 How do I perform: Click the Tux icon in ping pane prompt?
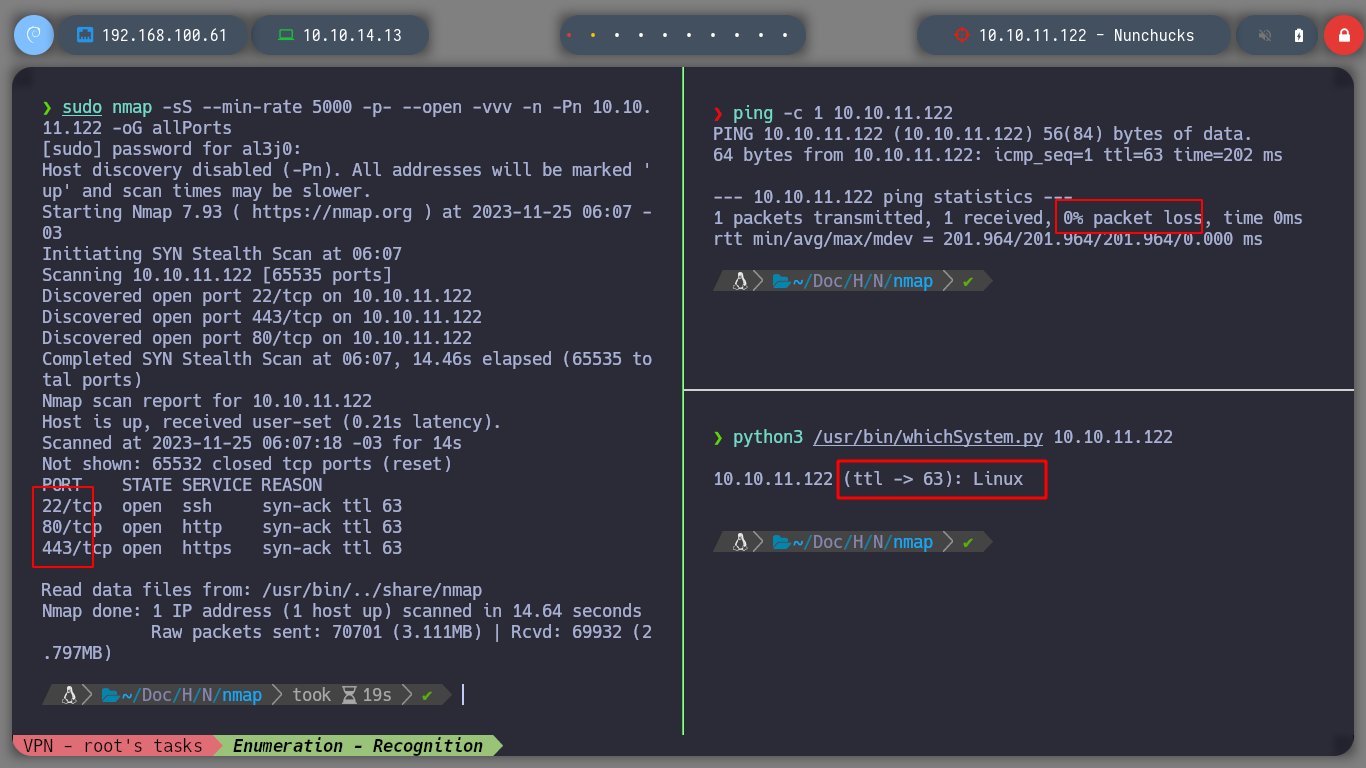(741, 281)
